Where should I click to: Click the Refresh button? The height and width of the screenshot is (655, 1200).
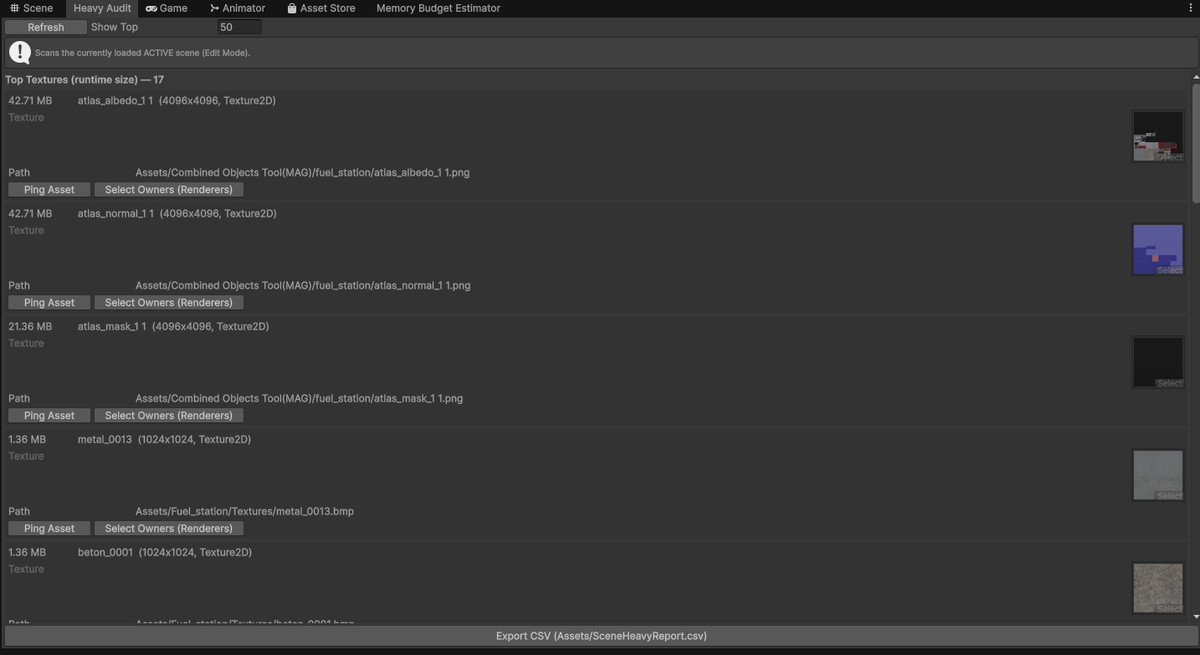46,27
